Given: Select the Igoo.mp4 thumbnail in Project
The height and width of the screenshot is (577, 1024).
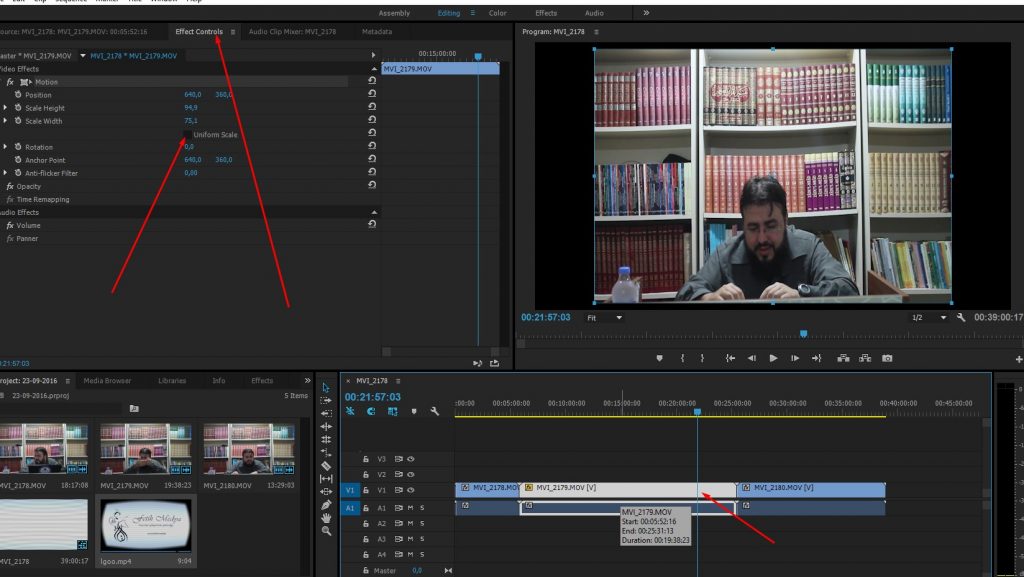Looking at the screenshot, I should click(146, 525).
